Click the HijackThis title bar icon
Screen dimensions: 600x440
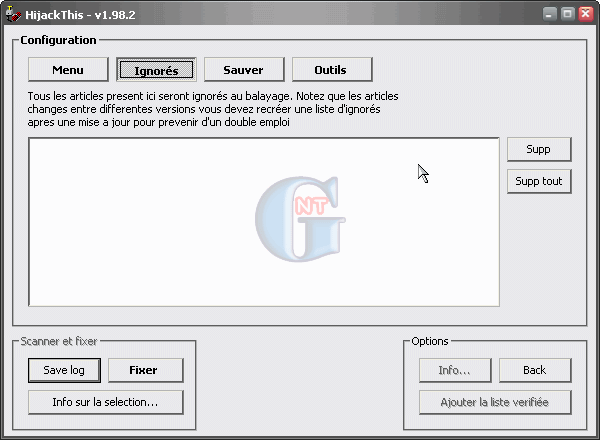pos(13,15)
